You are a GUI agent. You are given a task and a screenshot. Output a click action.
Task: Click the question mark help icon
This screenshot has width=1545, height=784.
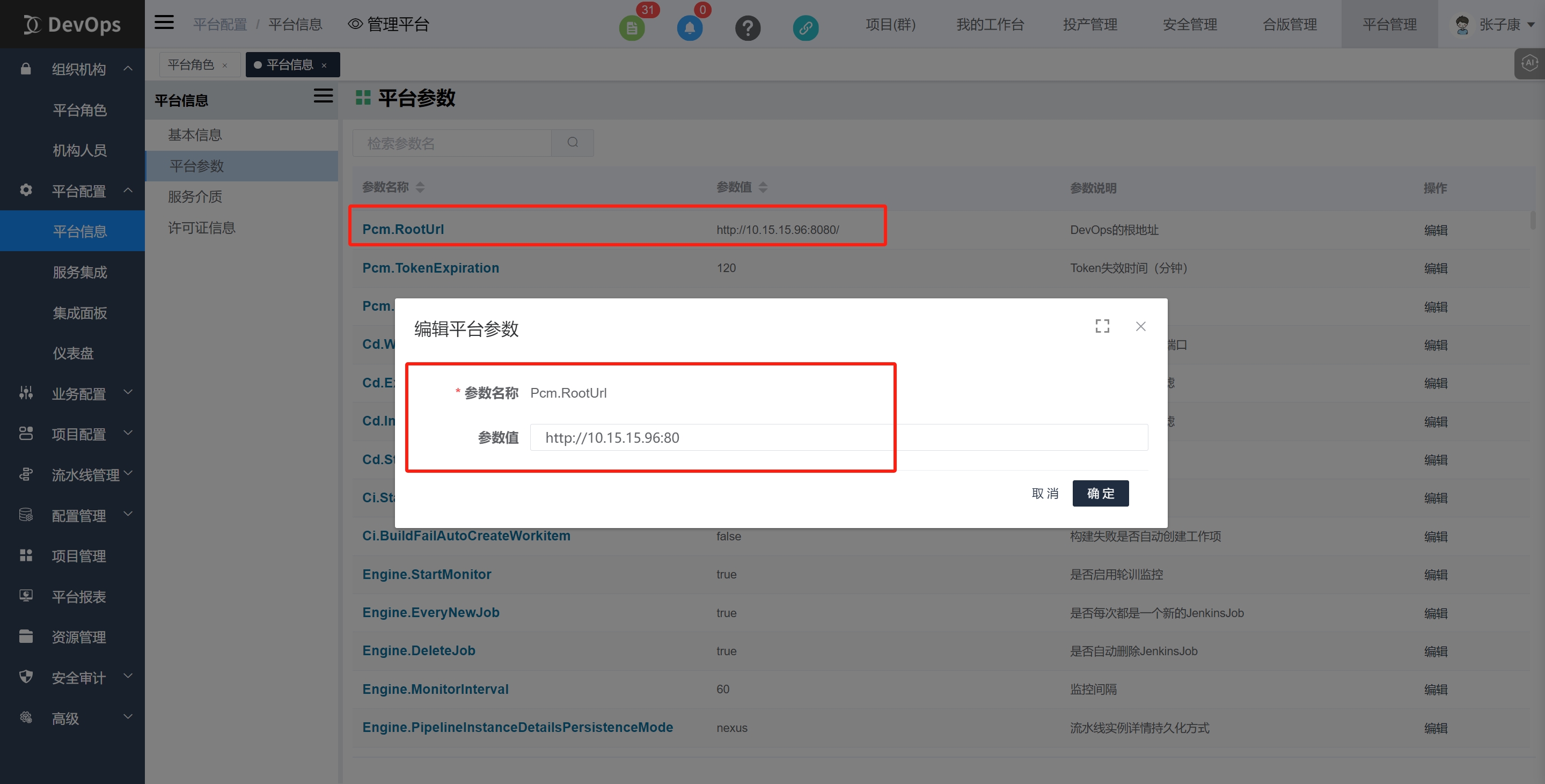point(748,27)
